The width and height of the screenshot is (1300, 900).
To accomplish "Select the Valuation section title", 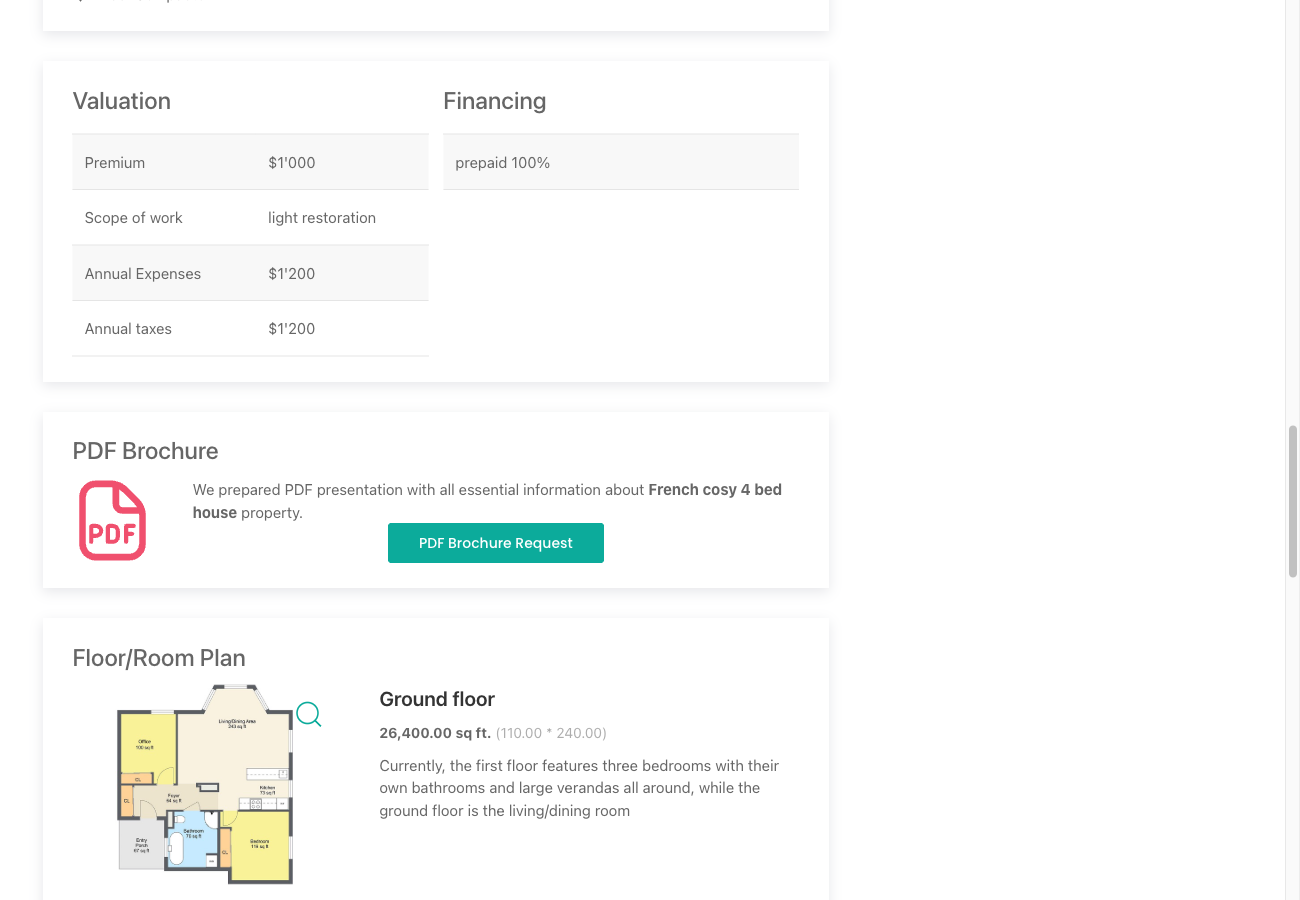I will click(121, 101).
